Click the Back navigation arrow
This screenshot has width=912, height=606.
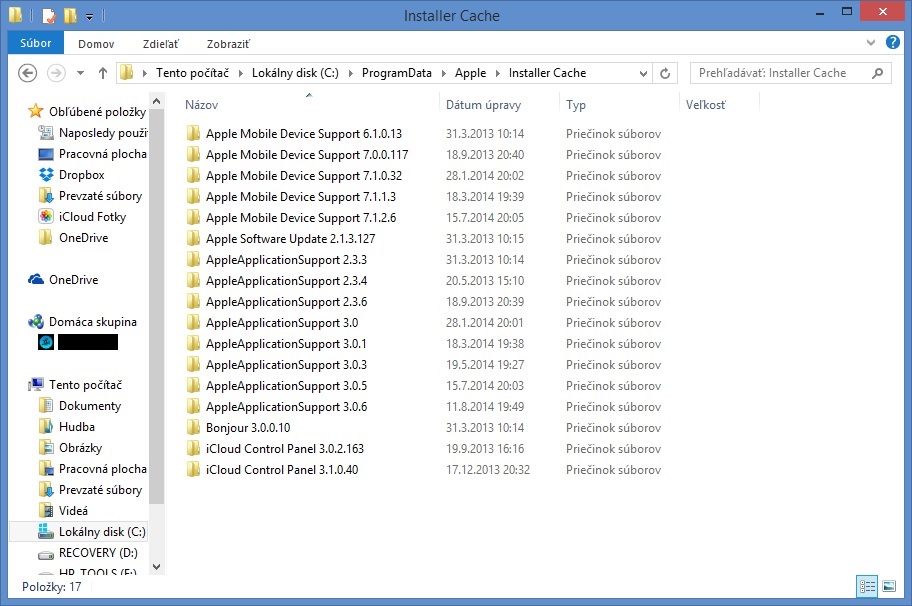(27, 73)
